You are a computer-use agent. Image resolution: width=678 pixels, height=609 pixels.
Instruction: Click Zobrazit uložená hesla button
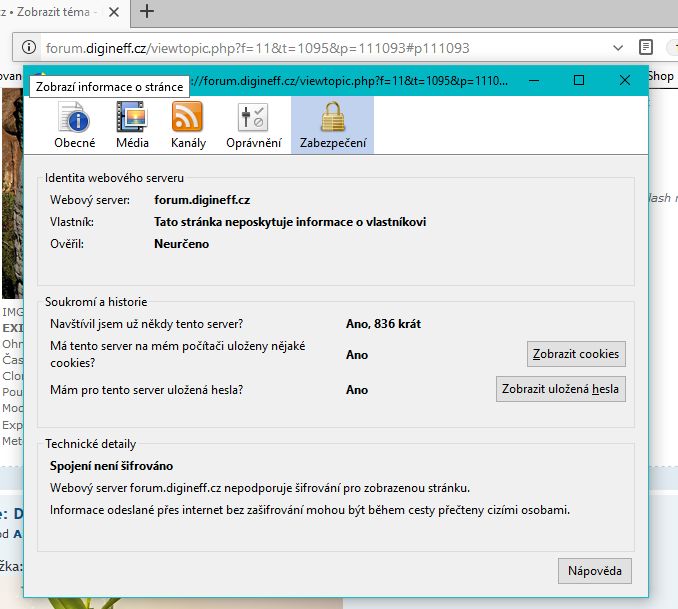[560, 389]
